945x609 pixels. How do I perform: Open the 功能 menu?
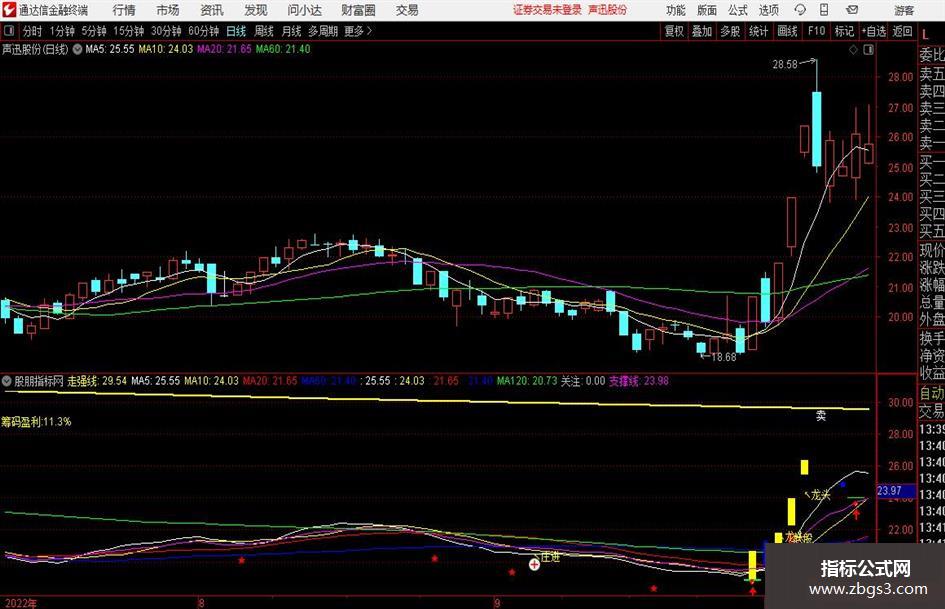click(676, 10)
